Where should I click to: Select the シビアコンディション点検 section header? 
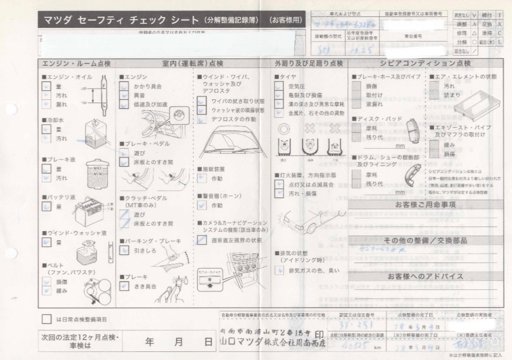[425, 63]
